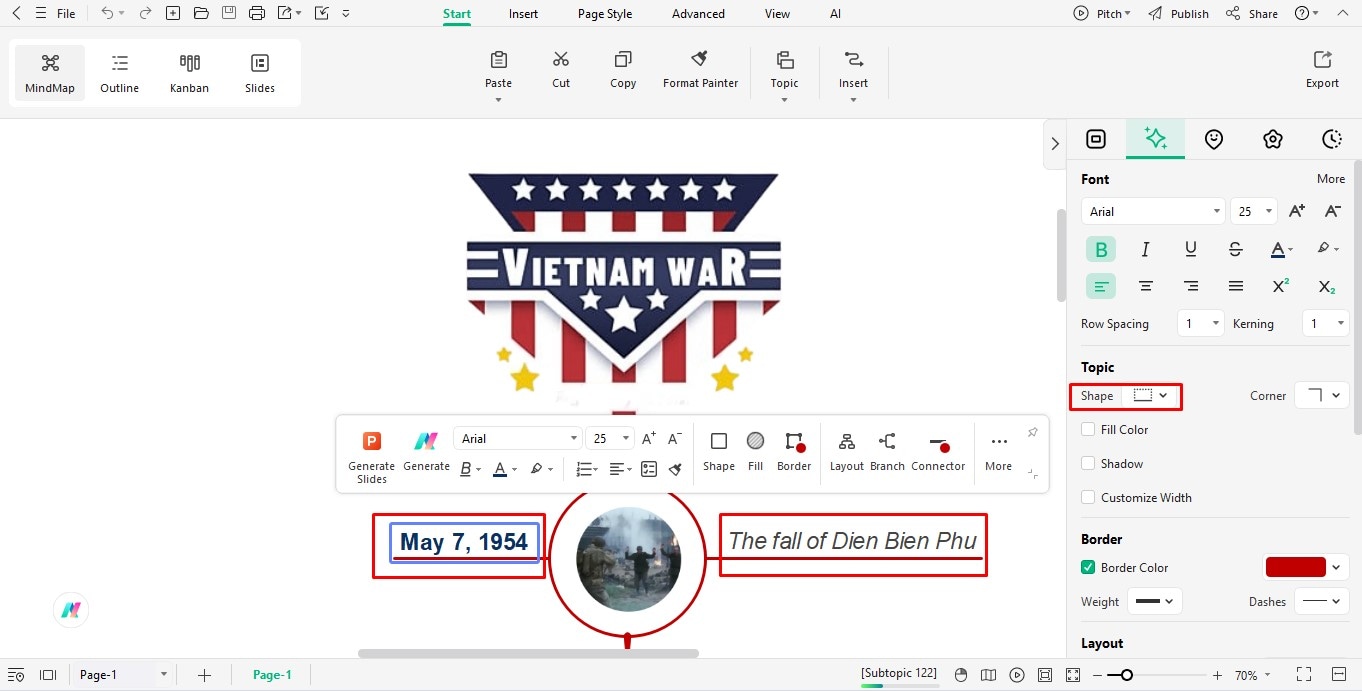Viewport: 1362px width, 691px height.
Task: Click the Publish button
Action: pos(1178,14)
